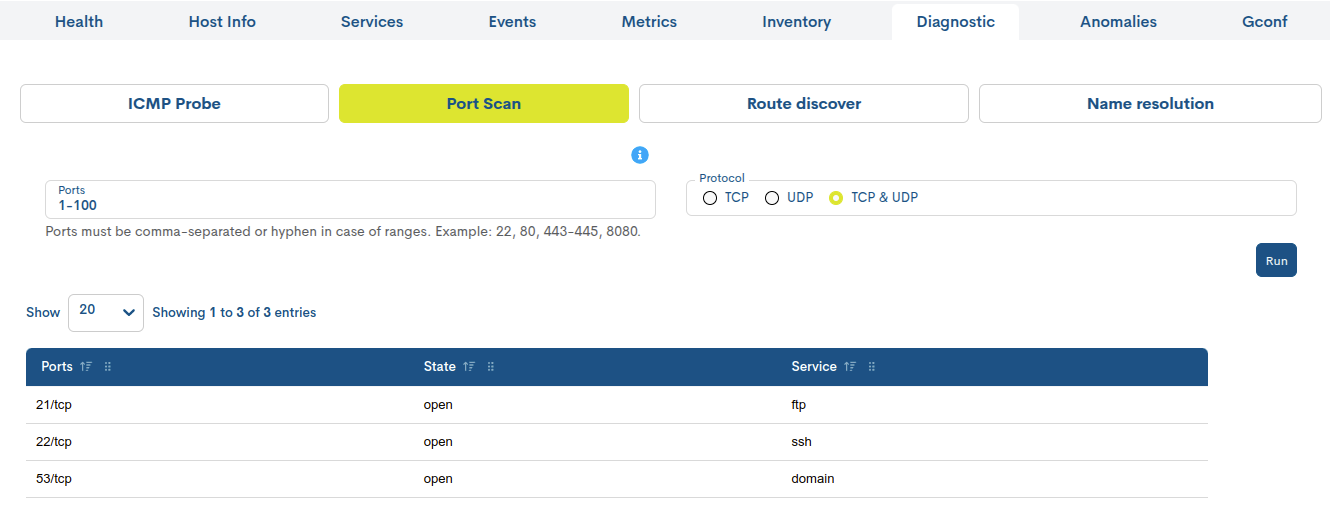The height and width of the screenshot is (506, 1330).
Task: Open the Anomalies tab
Action: pos(1118,21)
